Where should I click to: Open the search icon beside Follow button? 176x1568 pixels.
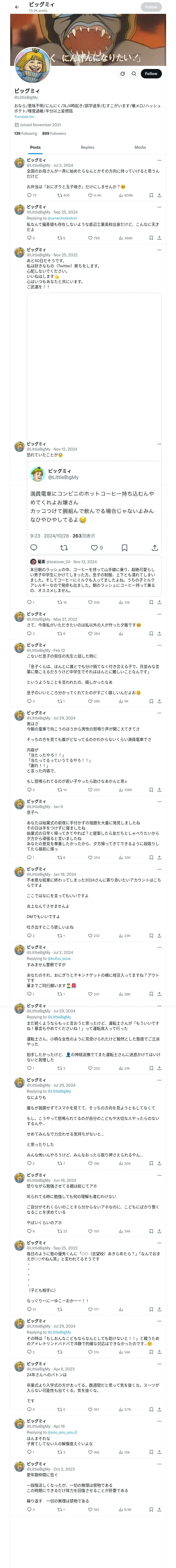pyautogui.click(x=134, y=74)
